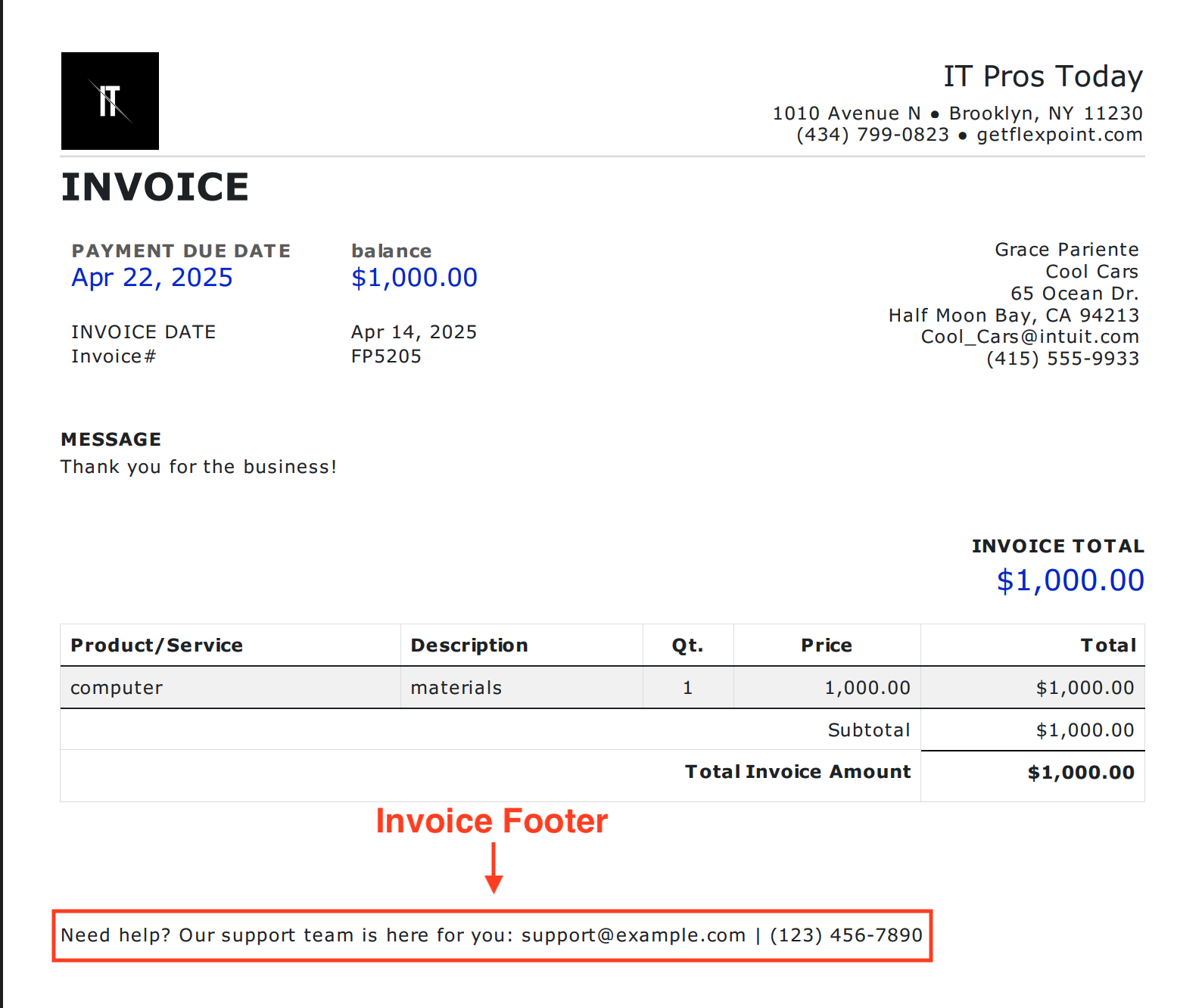Click the bold Total Invoice Amount label
The image size is (1202, 1008).
point(798,772)
